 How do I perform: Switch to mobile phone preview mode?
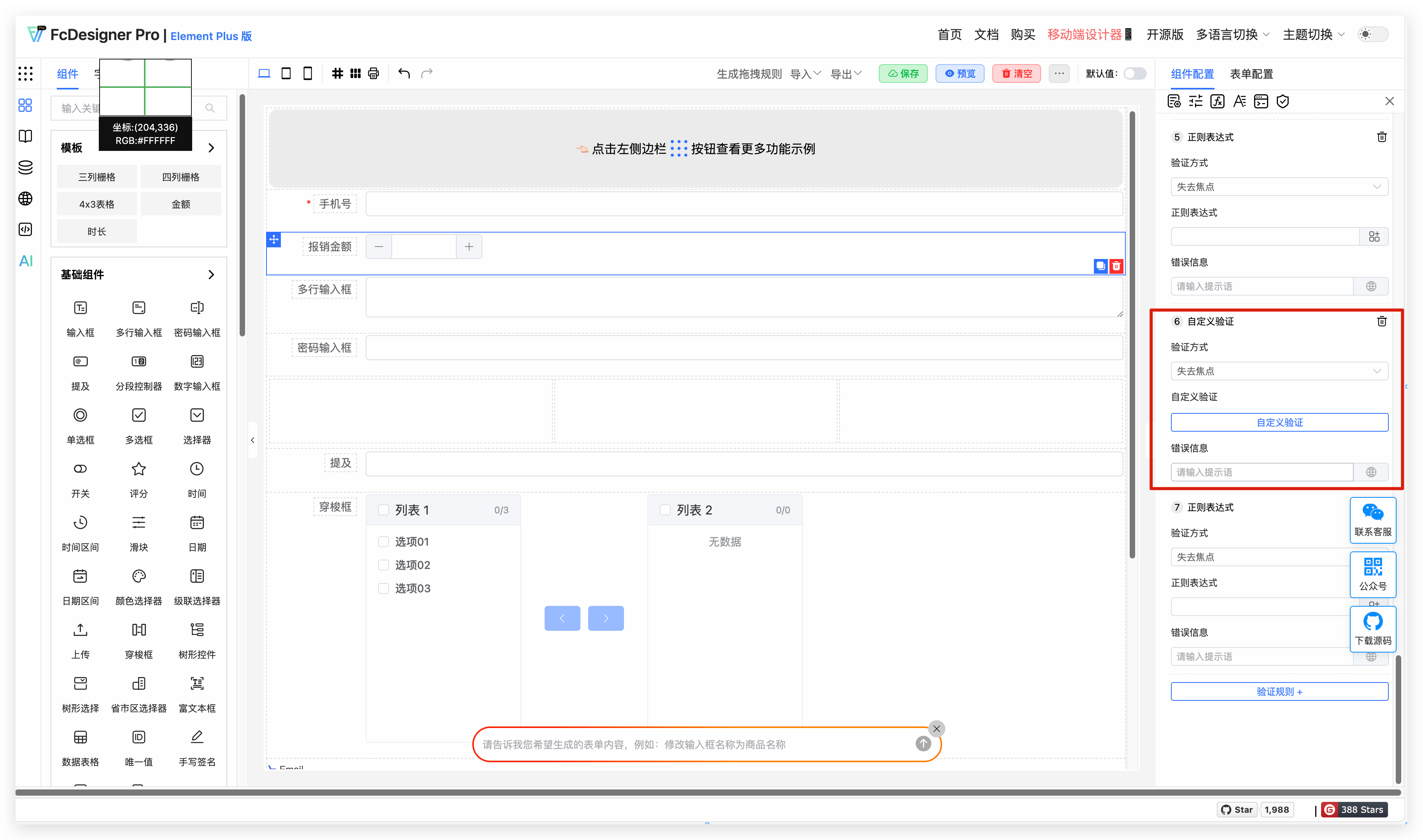click(307, 73)
